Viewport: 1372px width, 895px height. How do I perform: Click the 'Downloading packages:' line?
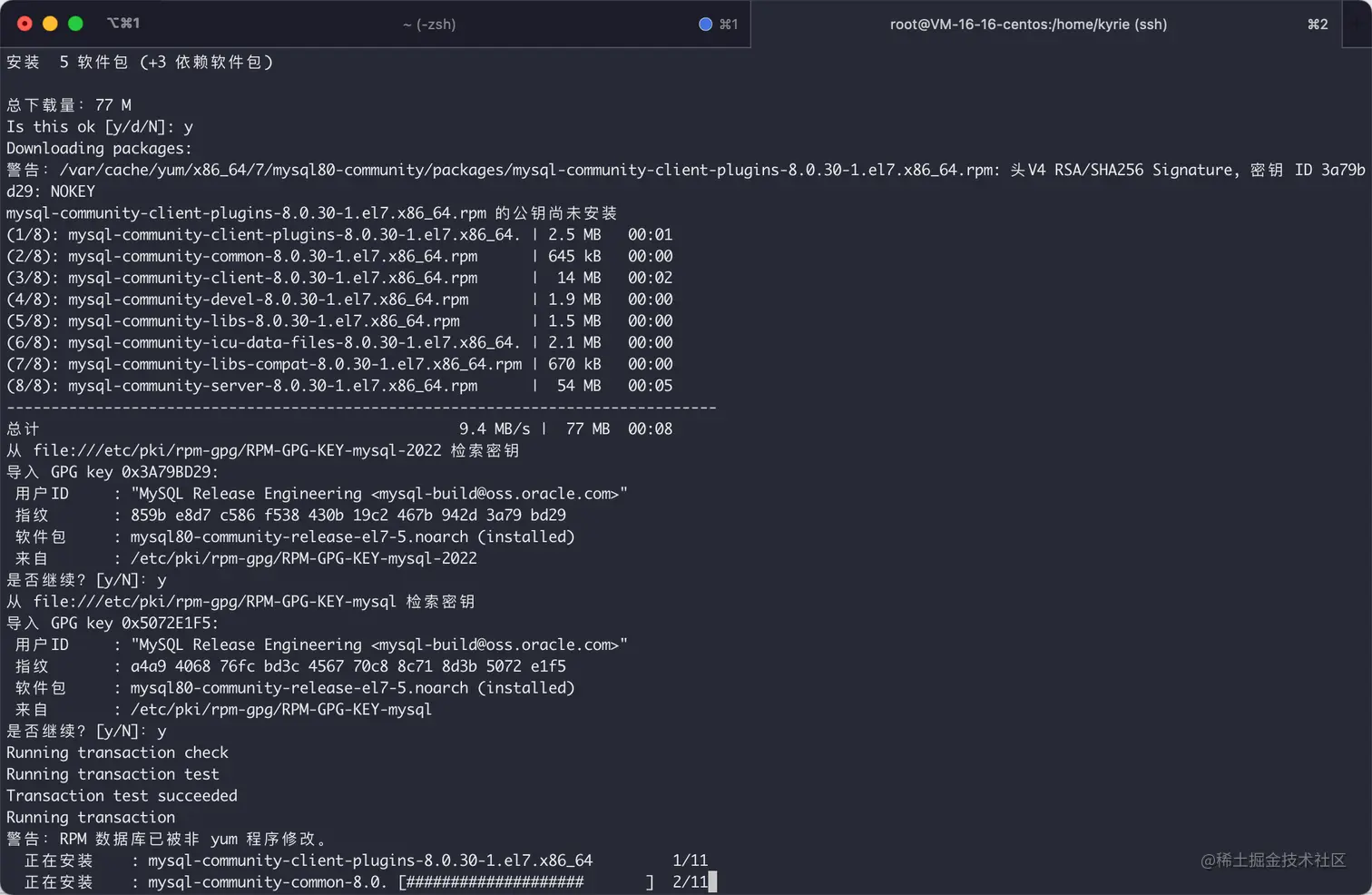[x=99, y=148]
